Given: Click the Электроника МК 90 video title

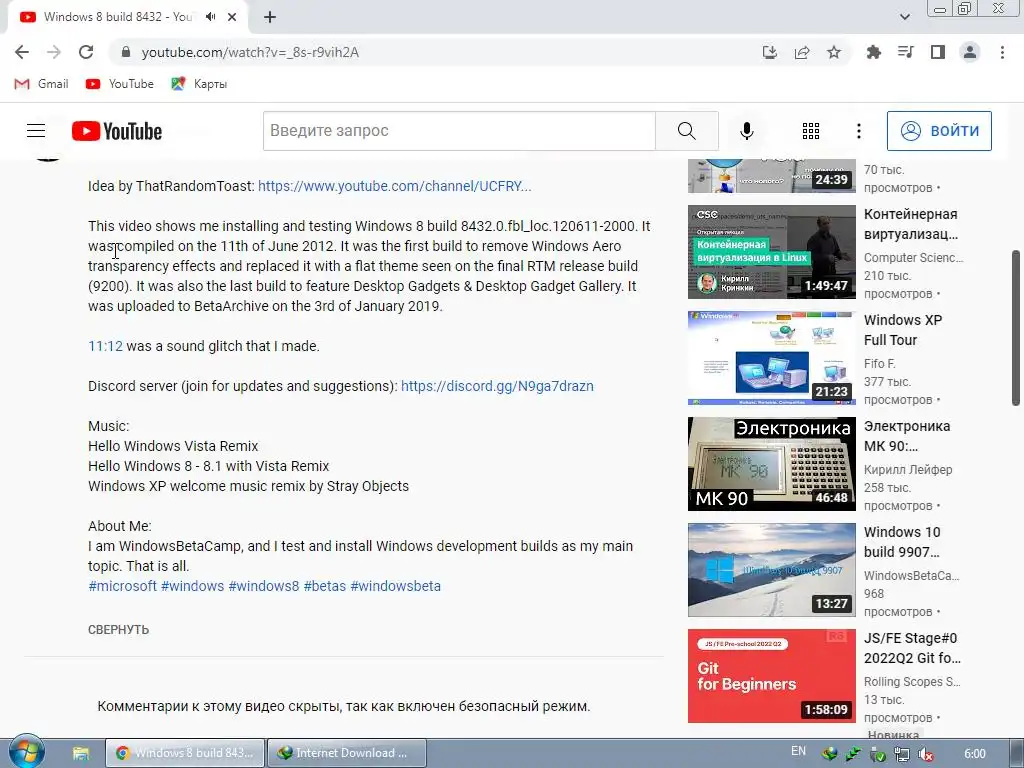Looking at the screenshot, I should [906, 436].
